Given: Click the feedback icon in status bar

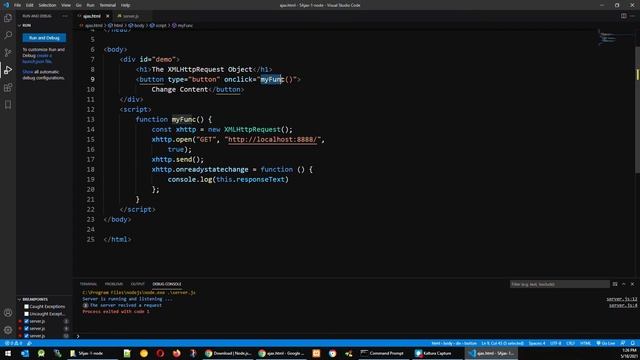Looking at the screenshot, I should (623, 343).
